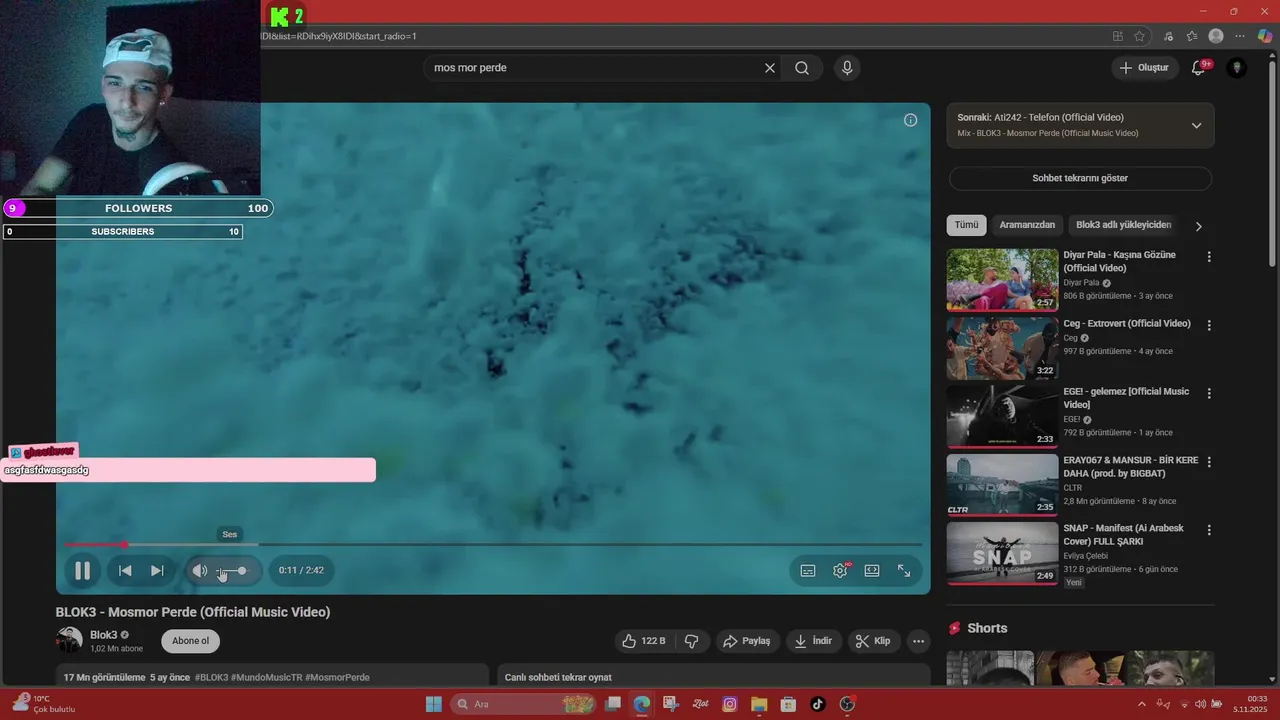Open Windows Start menu
The width and height of the screenshot is (1280, 720).
[x=433, y=704]
